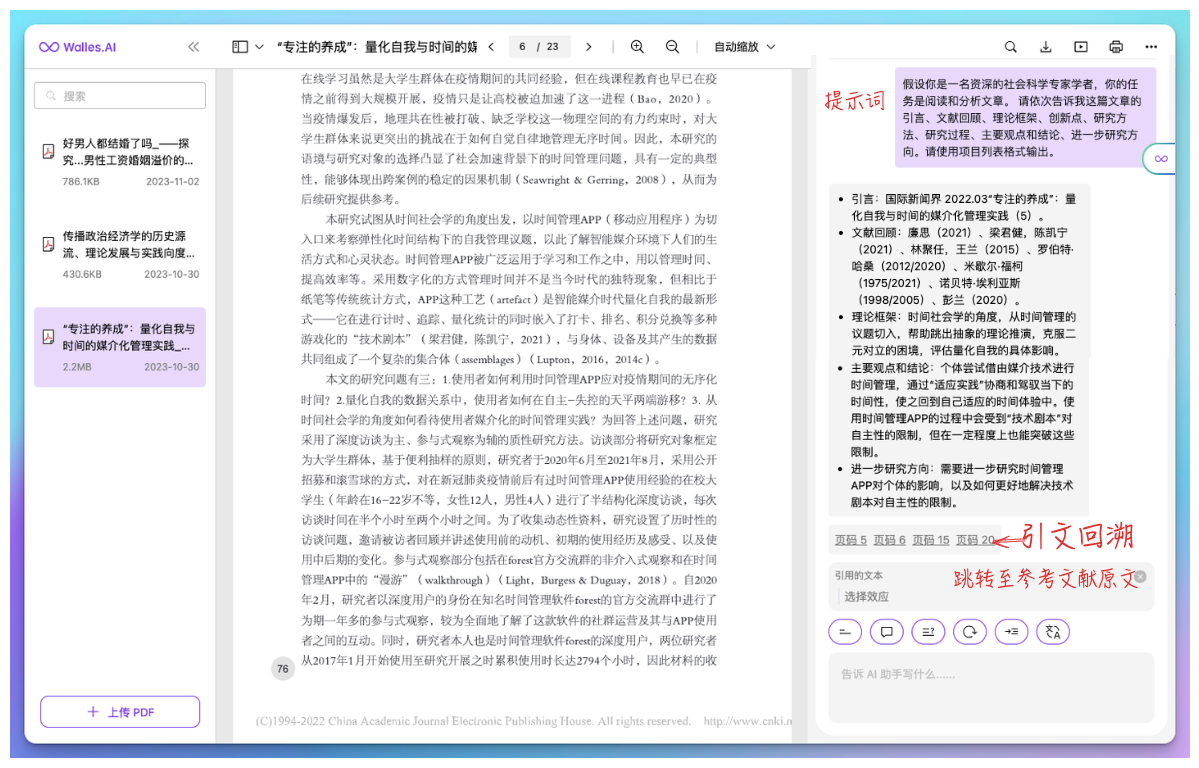The width and height of the screenshot is (1199, 768).
Task: Click the 选择效应 quoted text
Action: (866, 596)
